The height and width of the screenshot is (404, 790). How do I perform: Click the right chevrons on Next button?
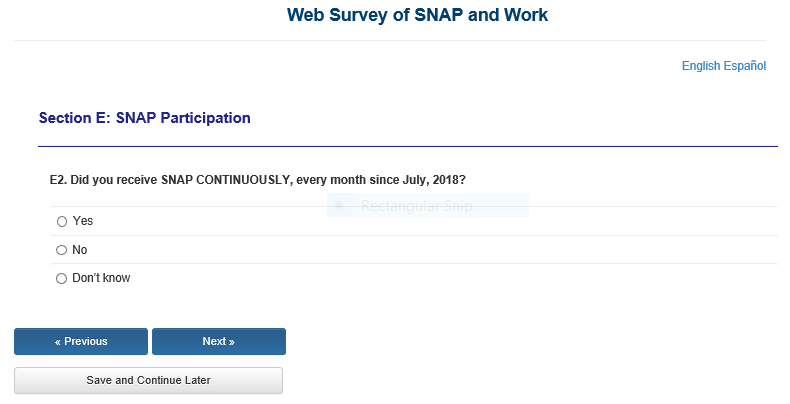pos(232,342)
